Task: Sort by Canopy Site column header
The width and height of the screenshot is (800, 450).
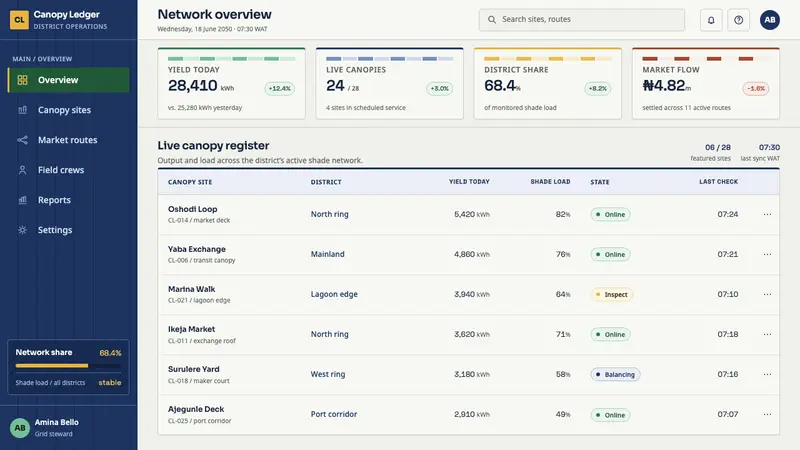Action: tap(190, 182)
